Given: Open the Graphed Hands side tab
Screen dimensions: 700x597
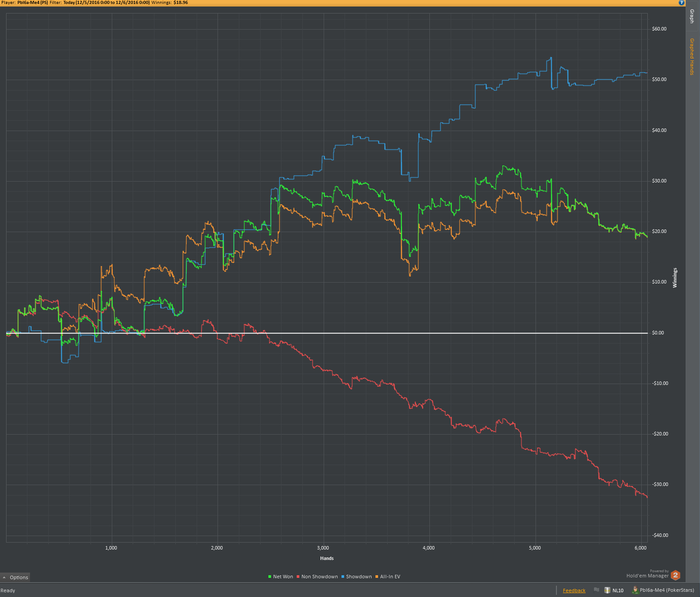Looking at the screenshot, I should click(x=692, y=56).
